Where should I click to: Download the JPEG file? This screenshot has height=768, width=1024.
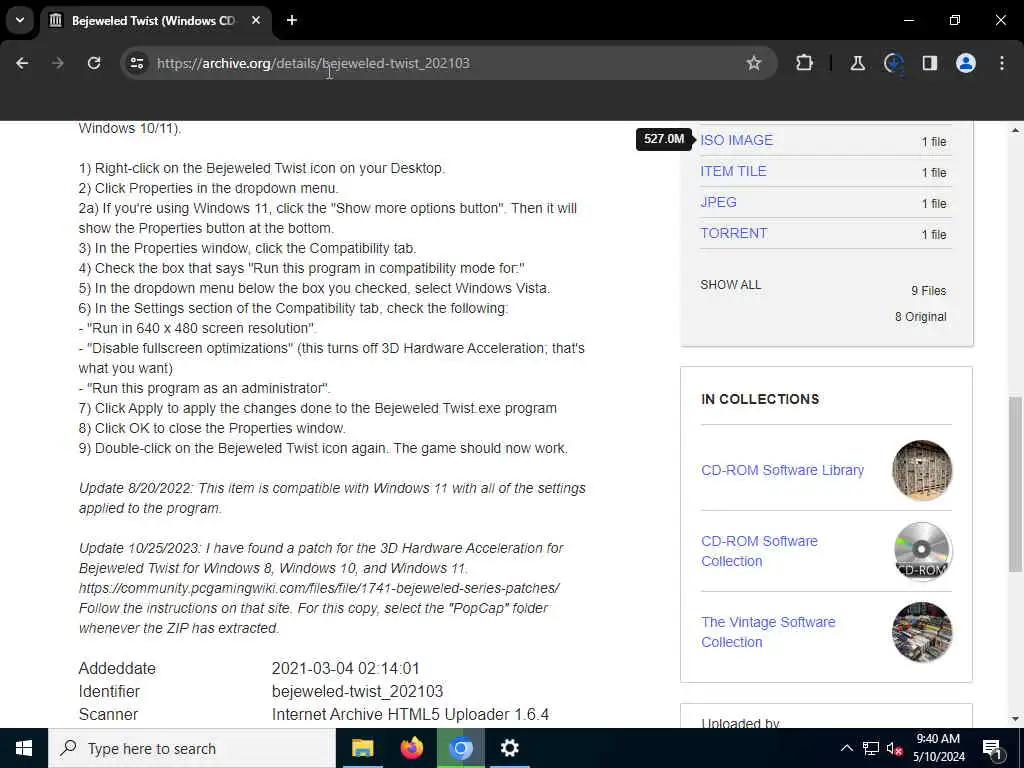pyautogui.click(x=718, y=202)
